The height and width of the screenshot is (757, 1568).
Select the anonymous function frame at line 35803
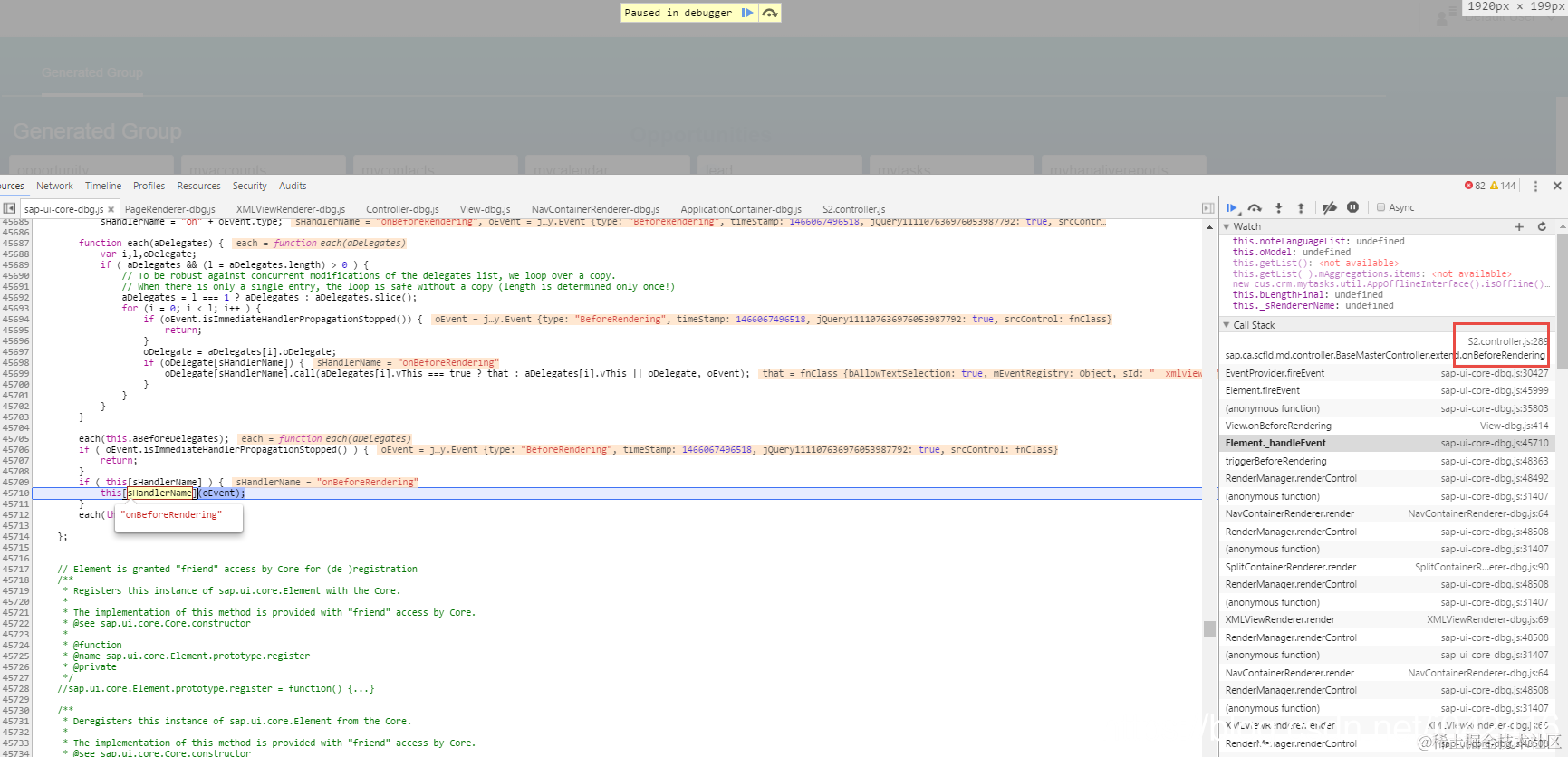point(1387,408)
